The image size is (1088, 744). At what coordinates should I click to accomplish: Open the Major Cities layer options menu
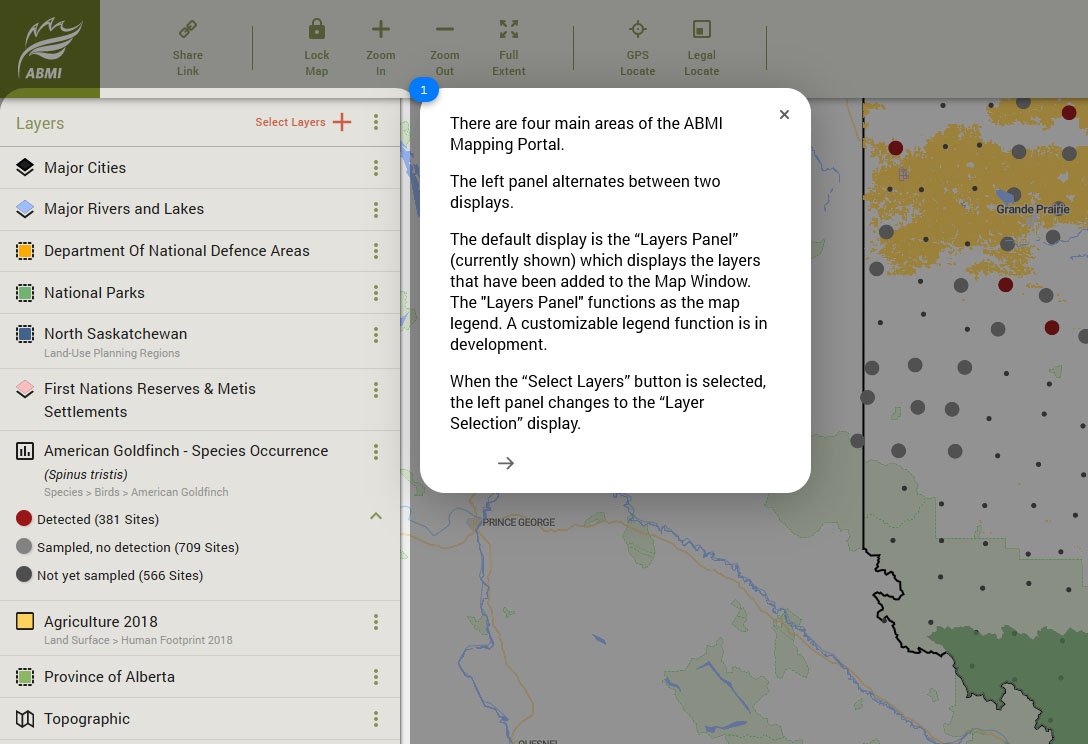click(x=376, y=168)
